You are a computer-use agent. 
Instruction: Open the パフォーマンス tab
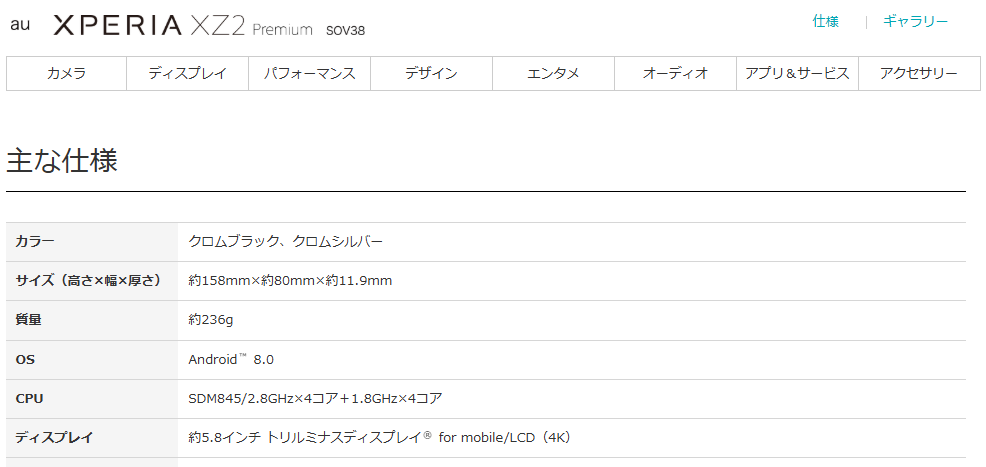click(309, 74)
